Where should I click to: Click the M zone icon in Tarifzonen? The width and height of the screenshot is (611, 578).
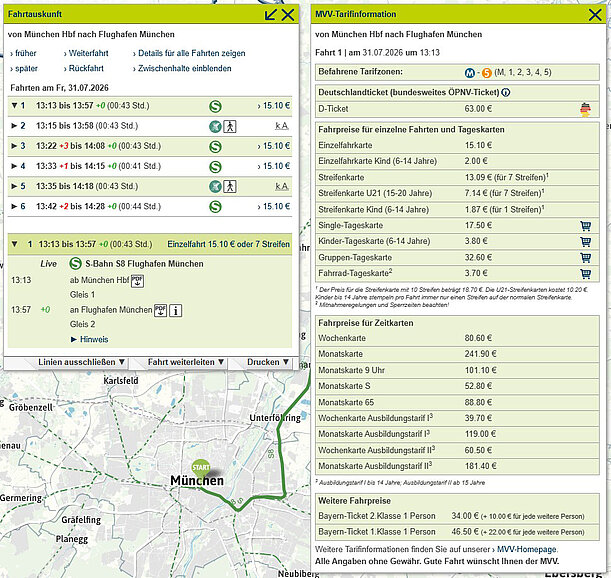pos(470,72)
